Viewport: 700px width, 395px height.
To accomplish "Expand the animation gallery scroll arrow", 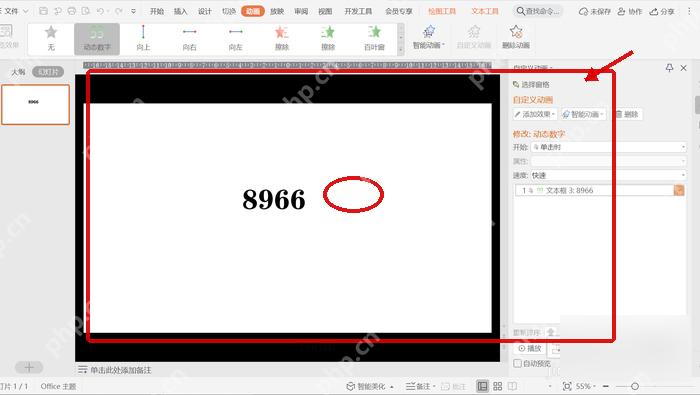I will [x=400, y=49].
